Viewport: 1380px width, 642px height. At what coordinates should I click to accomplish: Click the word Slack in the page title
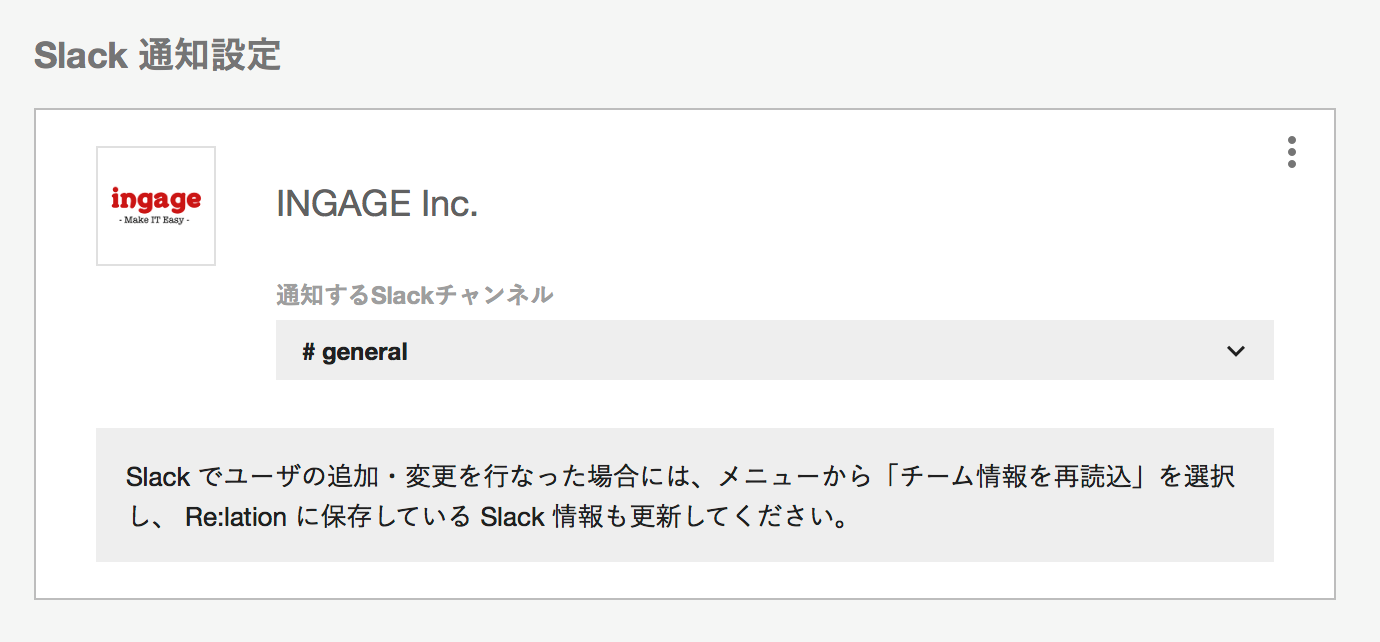[x=80, y=56]
